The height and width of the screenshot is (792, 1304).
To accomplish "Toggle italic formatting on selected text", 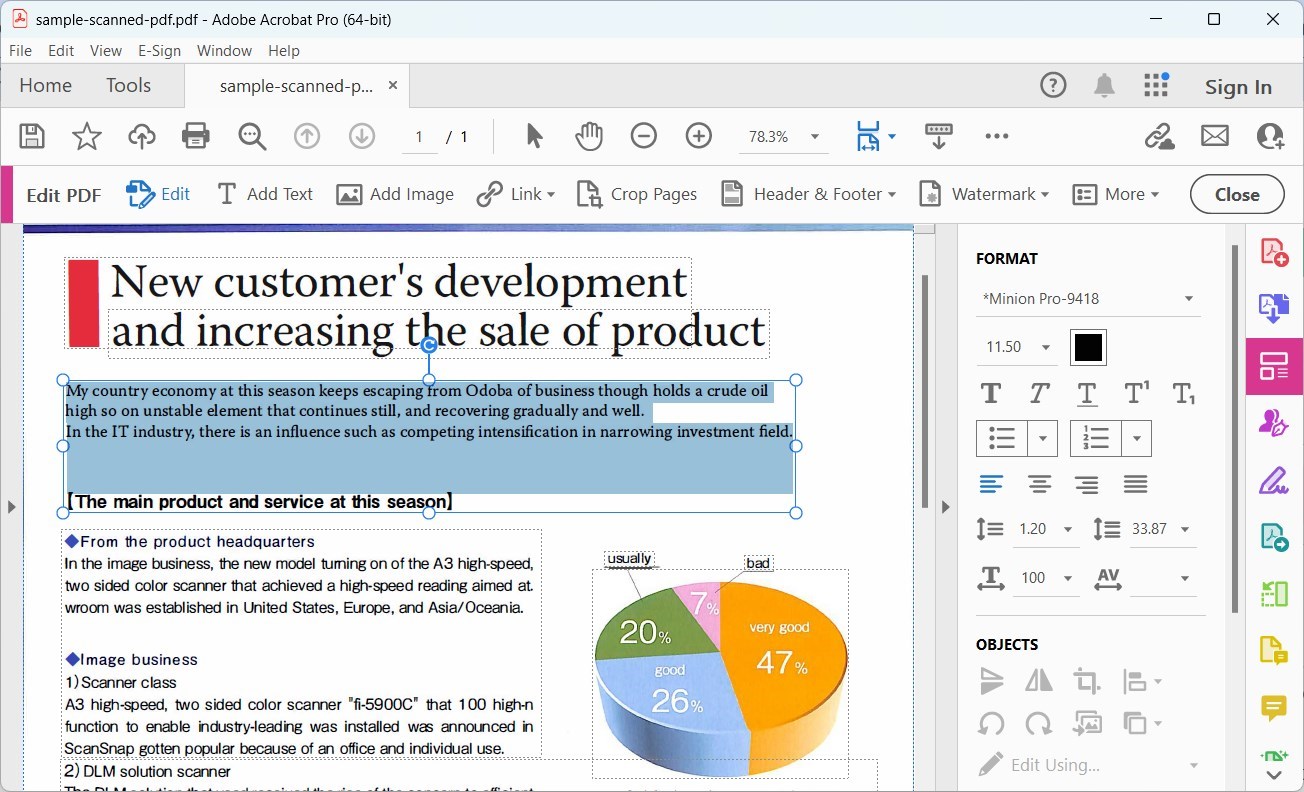I will [1038, 393].
